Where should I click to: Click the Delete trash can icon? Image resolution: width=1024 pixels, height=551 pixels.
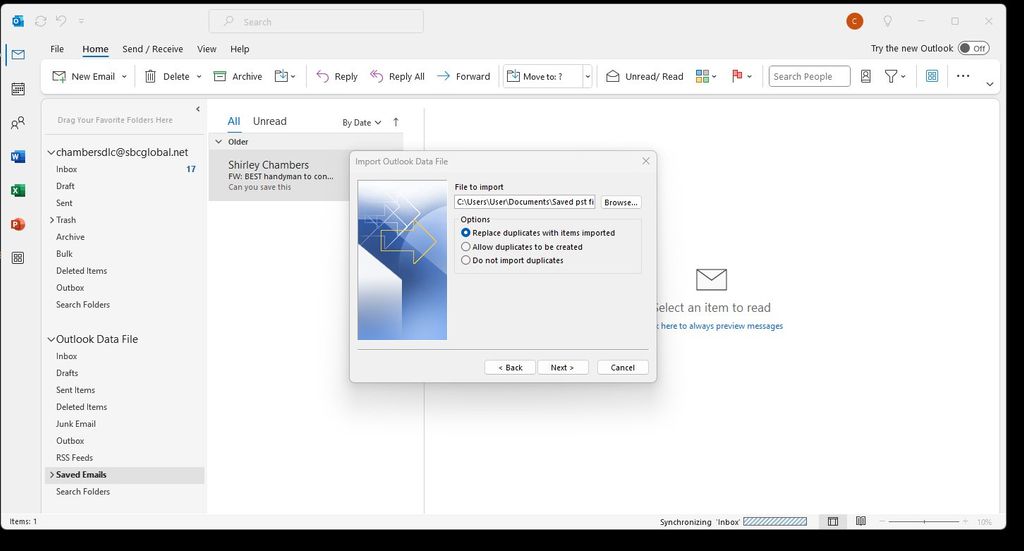[x=150, y=76]
